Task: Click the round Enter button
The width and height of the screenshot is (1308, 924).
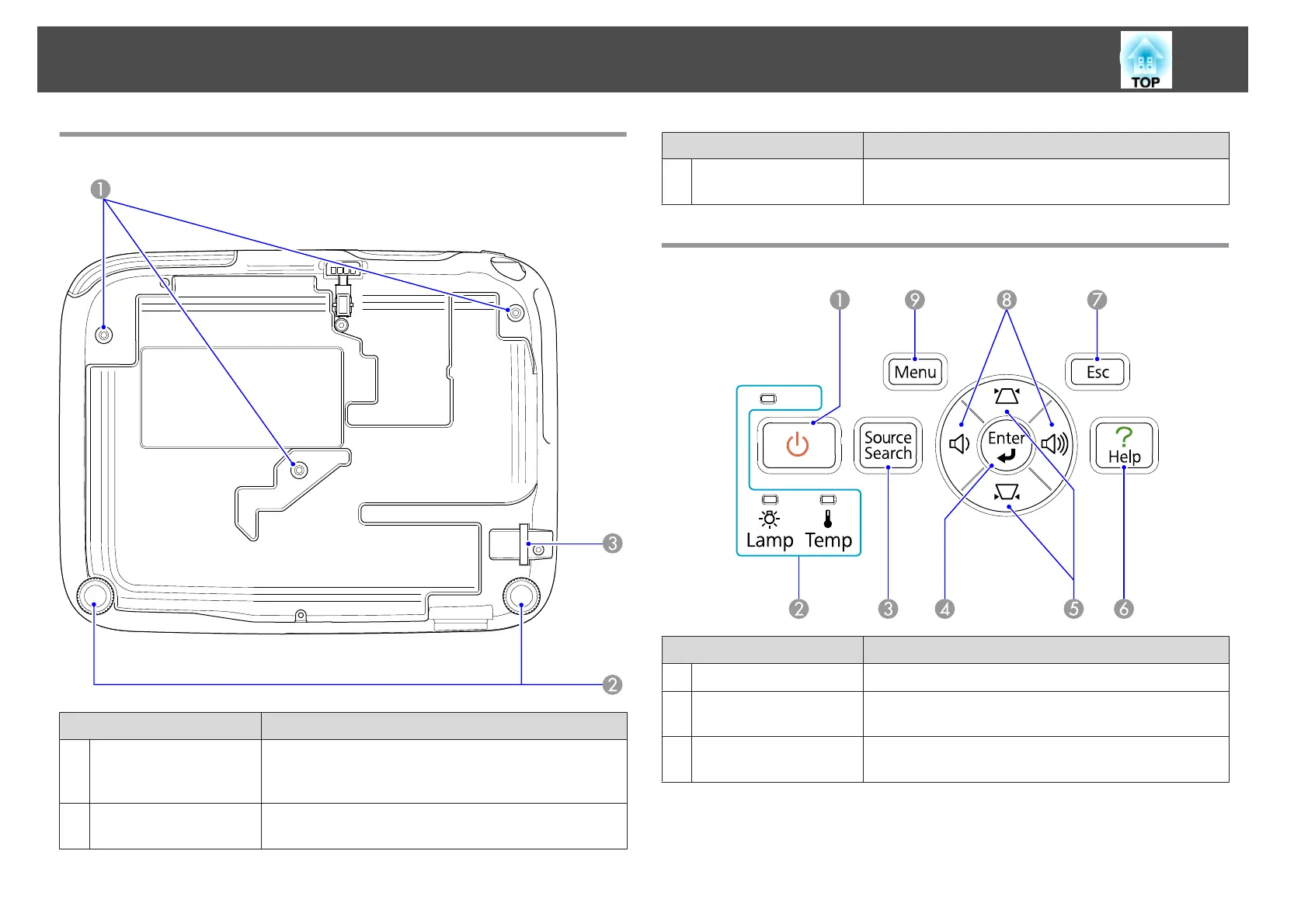Action: tap(1007, 446)
